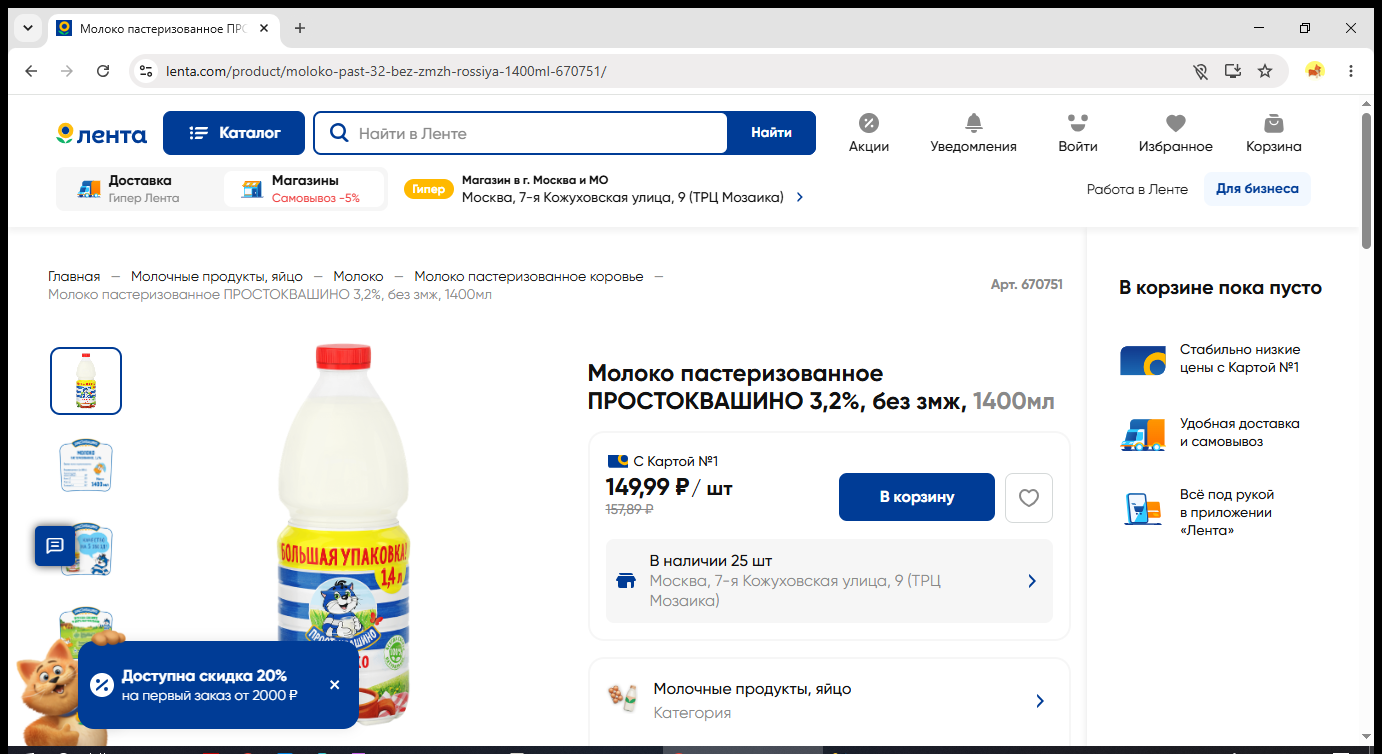
Task: Click the Найти в Ленте search field
Action: (520, 133)
